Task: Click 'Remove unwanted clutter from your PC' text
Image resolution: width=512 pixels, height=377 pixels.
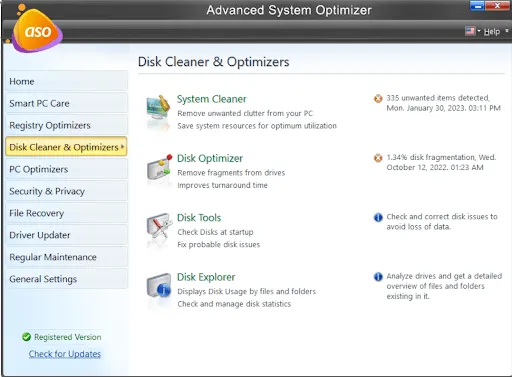Action: click(x=245, y=113)
